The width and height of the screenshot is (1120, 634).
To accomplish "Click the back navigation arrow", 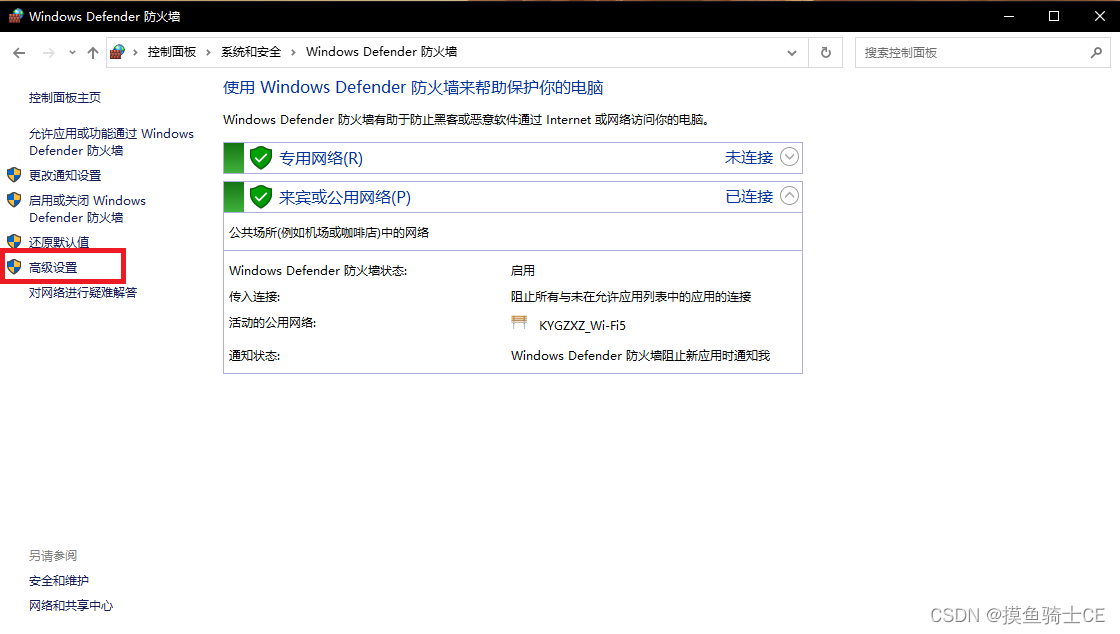I will [19, 53].
